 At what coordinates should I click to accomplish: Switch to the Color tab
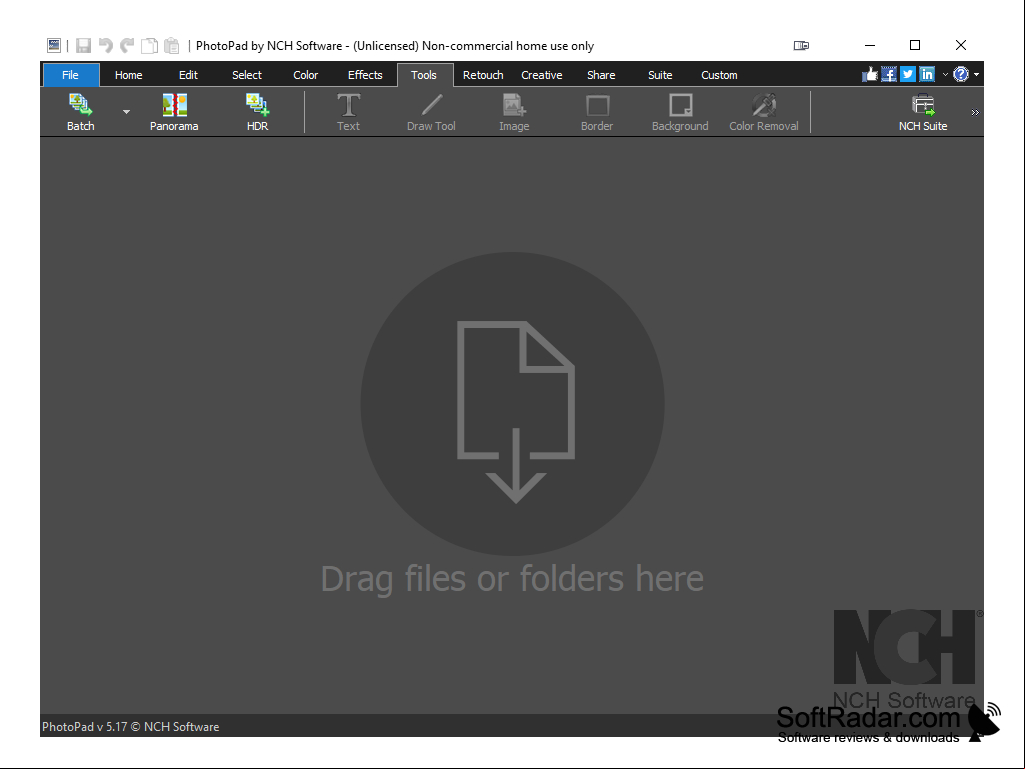pos(305,75)
